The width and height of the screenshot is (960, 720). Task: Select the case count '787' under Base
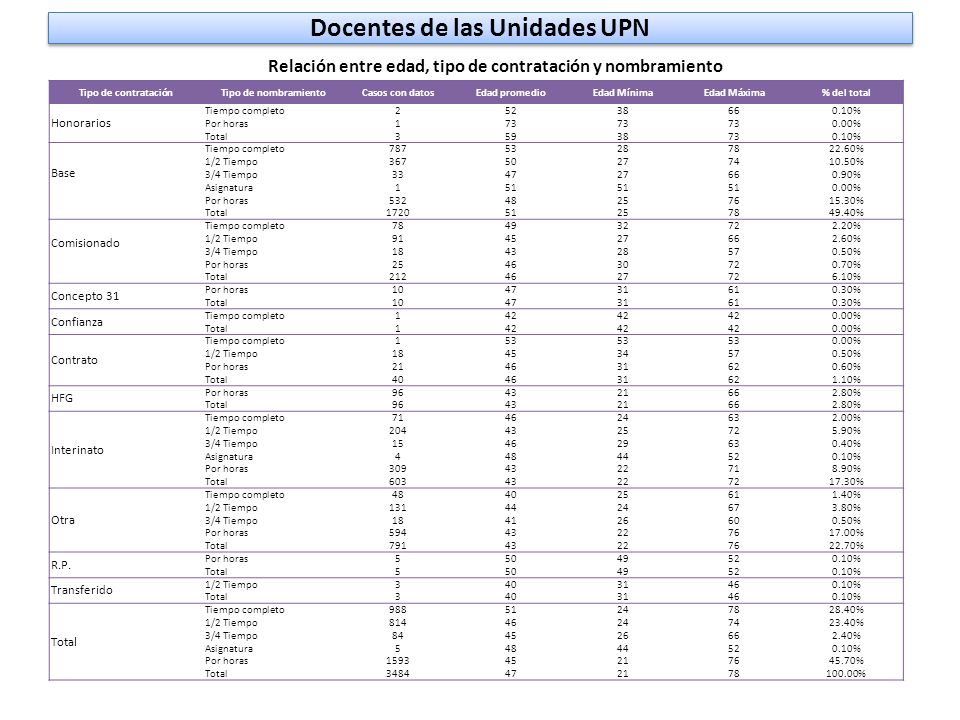pyautogui.click(x=397, y=149)
